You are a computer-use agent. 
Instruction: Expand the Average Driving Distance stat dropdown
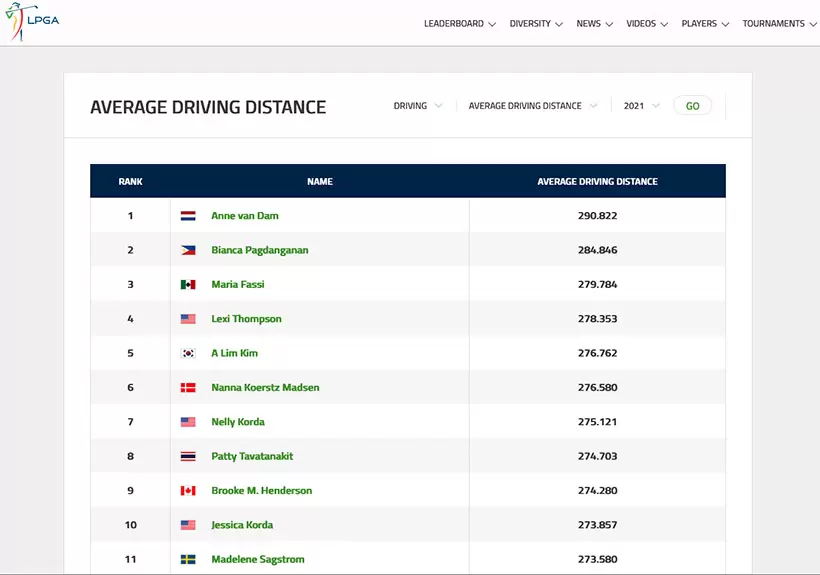532,106
